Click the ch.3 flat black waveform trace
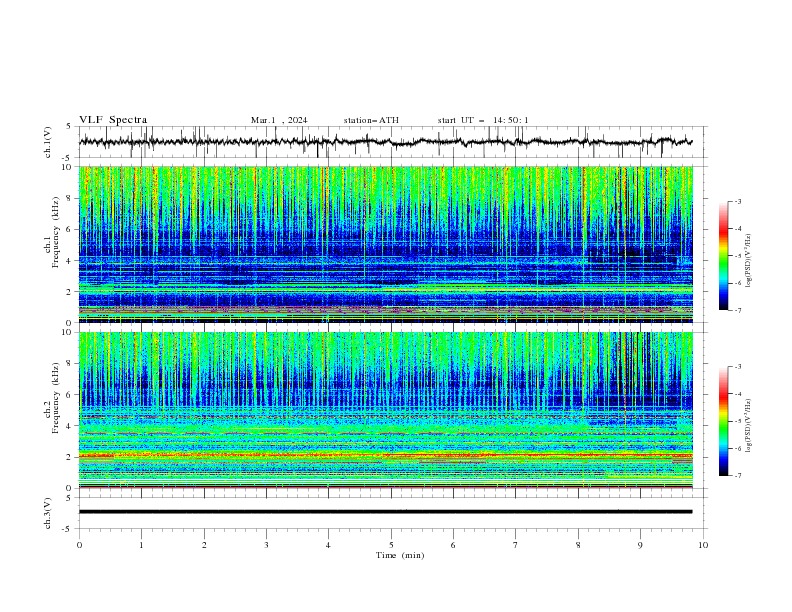This screenshot has width=792, height=612. pos(385,512)
